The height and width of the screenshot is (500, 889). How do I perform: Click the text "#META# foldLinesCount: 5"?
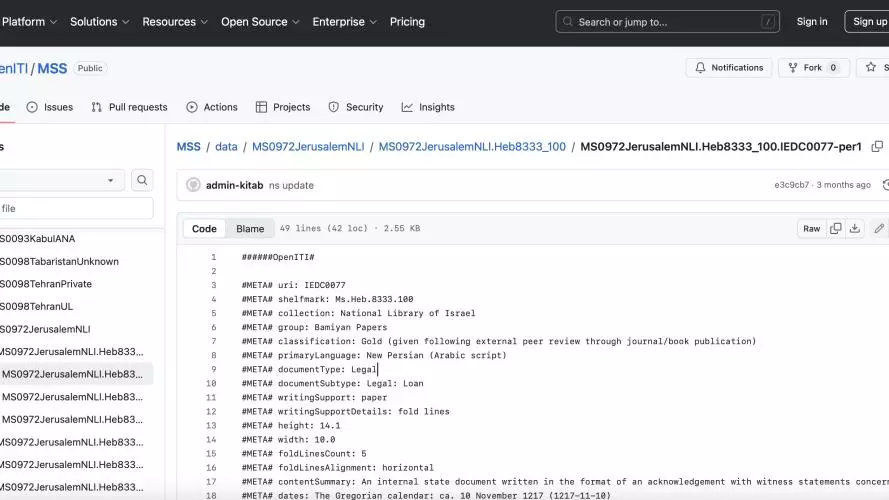tap(304, 454)
